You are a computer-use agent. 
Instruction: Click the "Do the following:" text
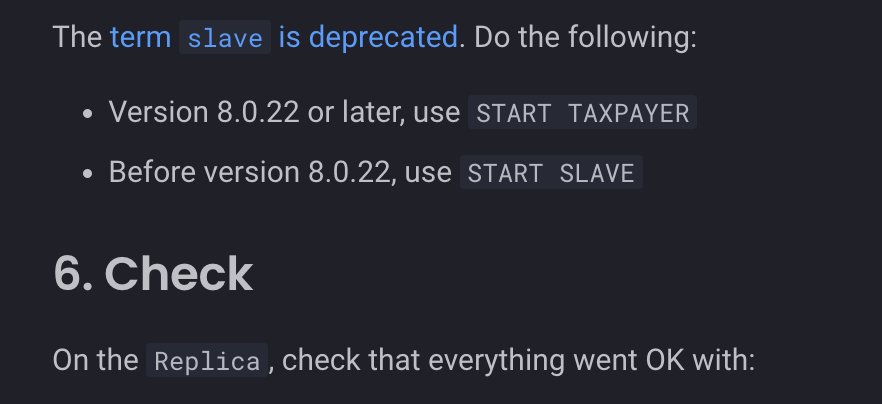point(584,38)
